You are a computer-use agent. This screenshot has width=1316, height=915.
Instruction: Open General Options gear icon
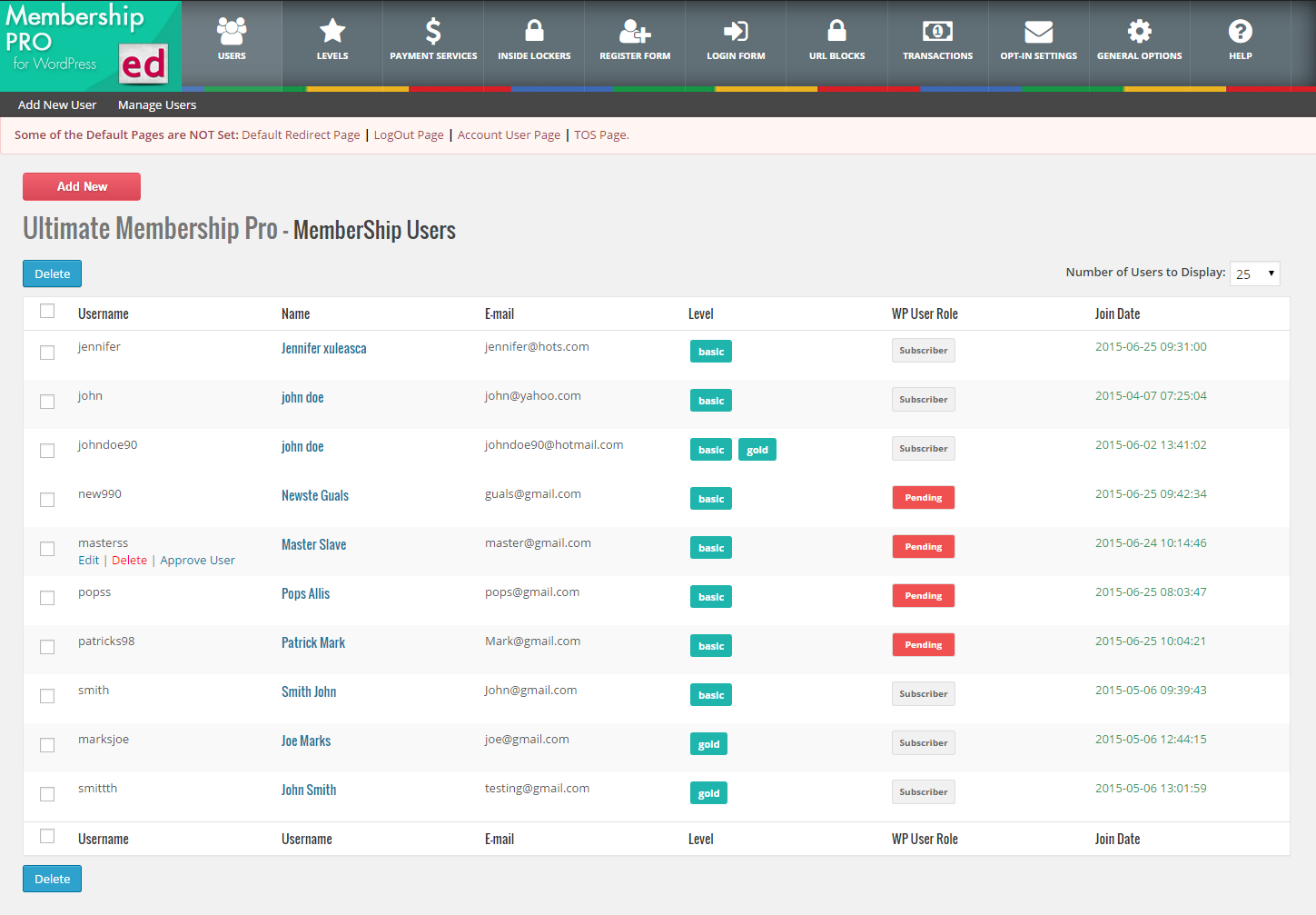tap(1139, 32)
